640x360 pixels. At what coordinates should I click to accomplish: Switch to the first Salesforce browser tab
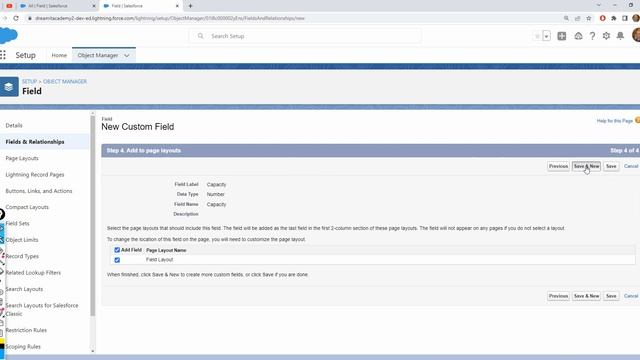pos(57,6)
